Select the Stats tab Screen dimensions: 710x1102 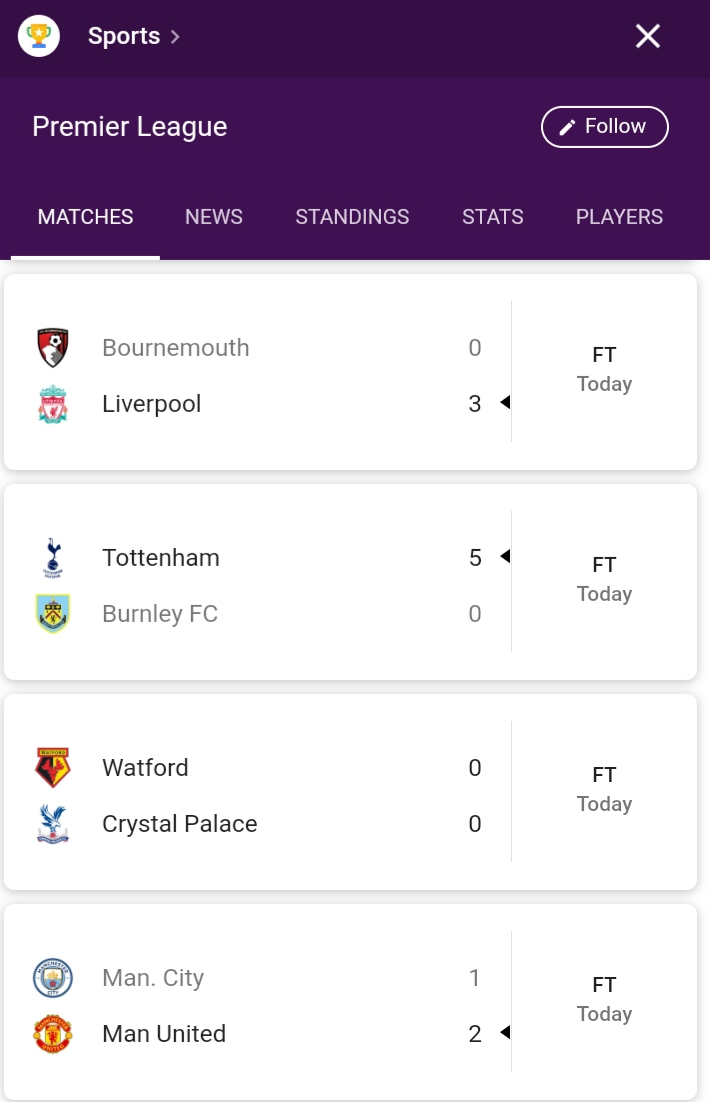click(492, 217)
